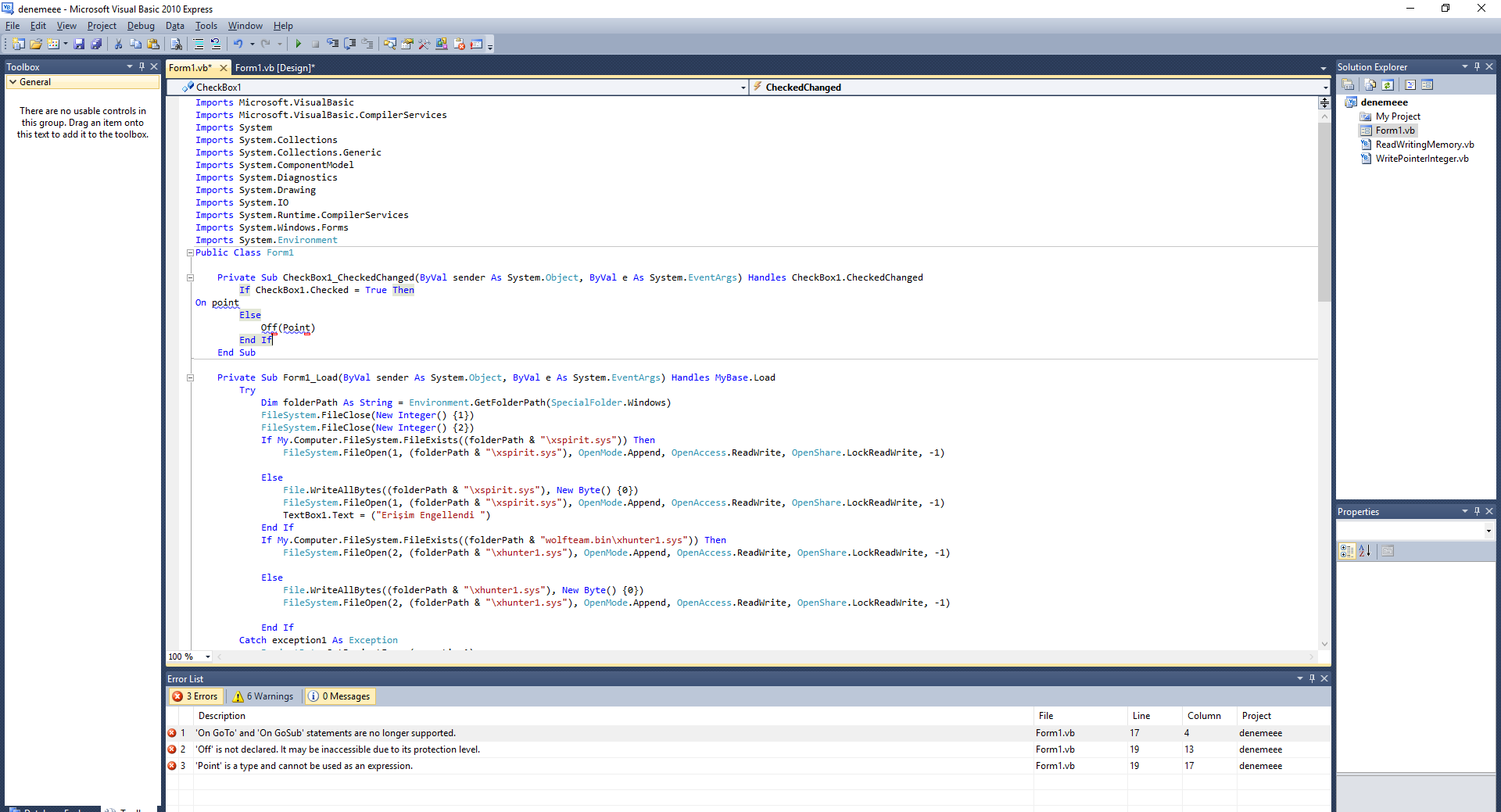Open the Project menu
The height and width of the screenshot is (812, 1501).
point(102,26)
